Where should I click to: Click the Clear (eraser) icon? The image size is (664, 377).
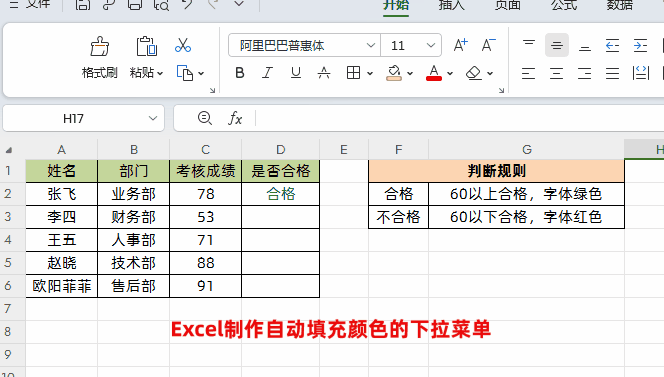[474, 73]
